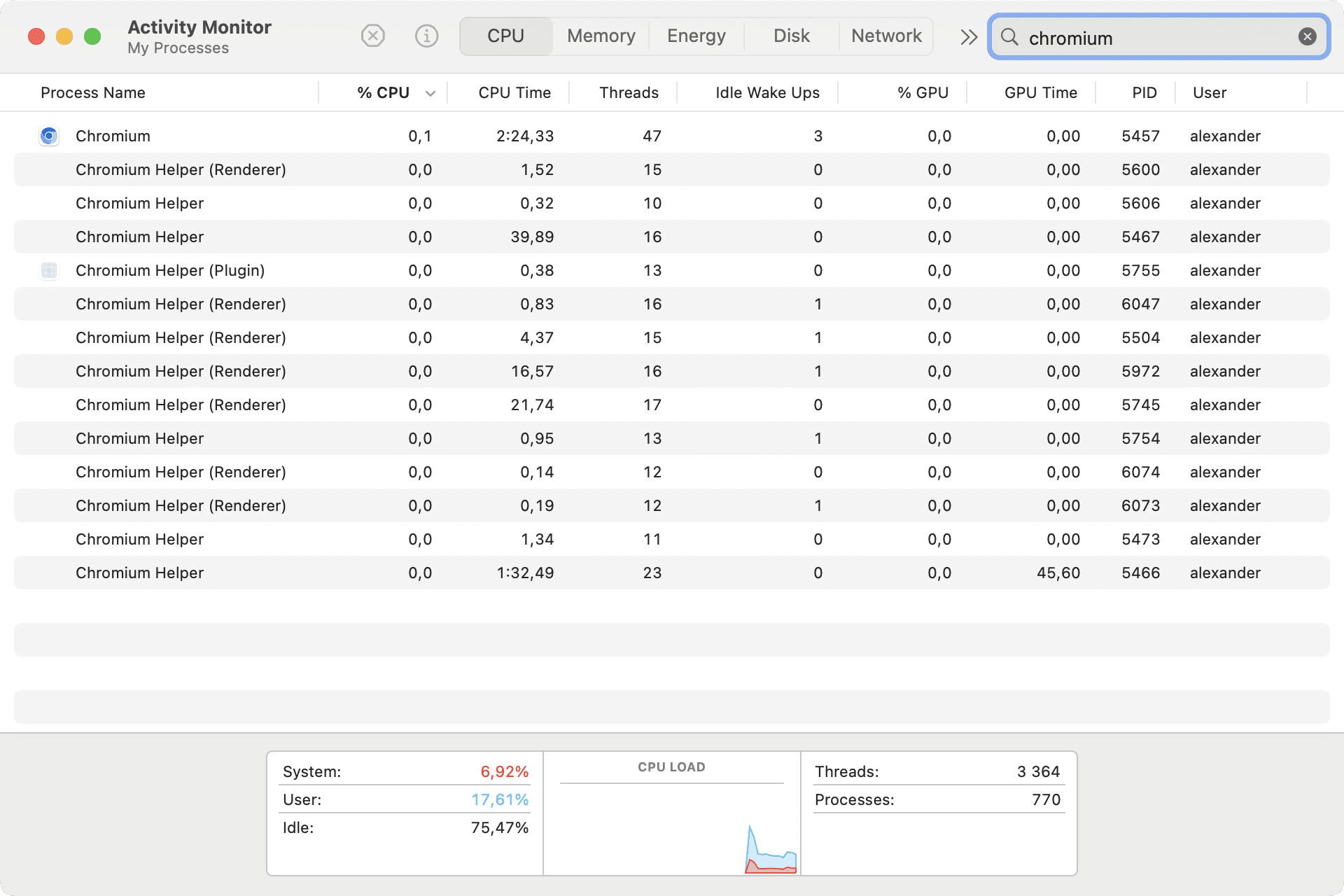Minimize the window with the yellow button
This screenshot has width=1344, height=896.
(64, 36)
